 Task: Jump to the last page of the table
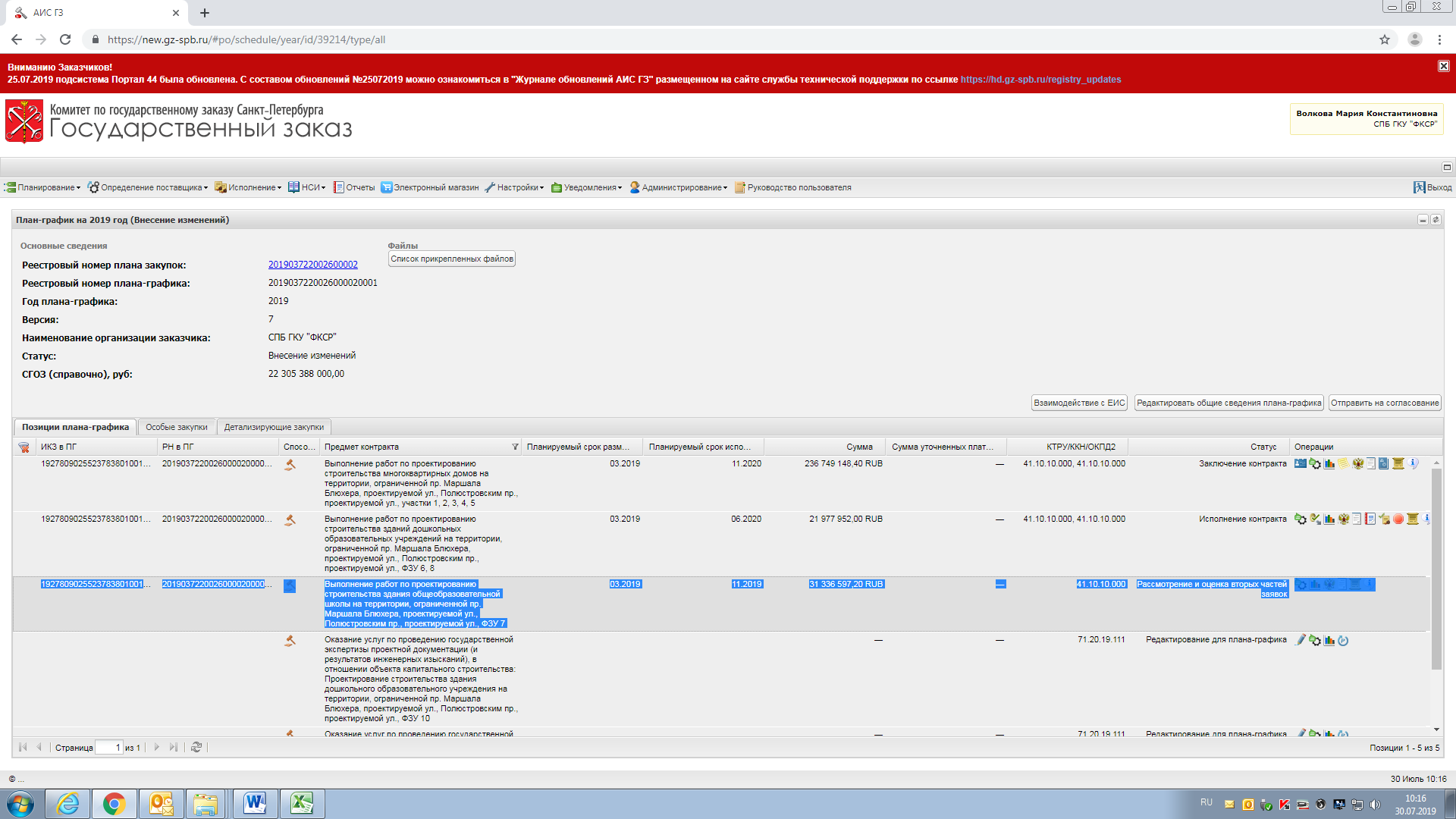[174, 747]
